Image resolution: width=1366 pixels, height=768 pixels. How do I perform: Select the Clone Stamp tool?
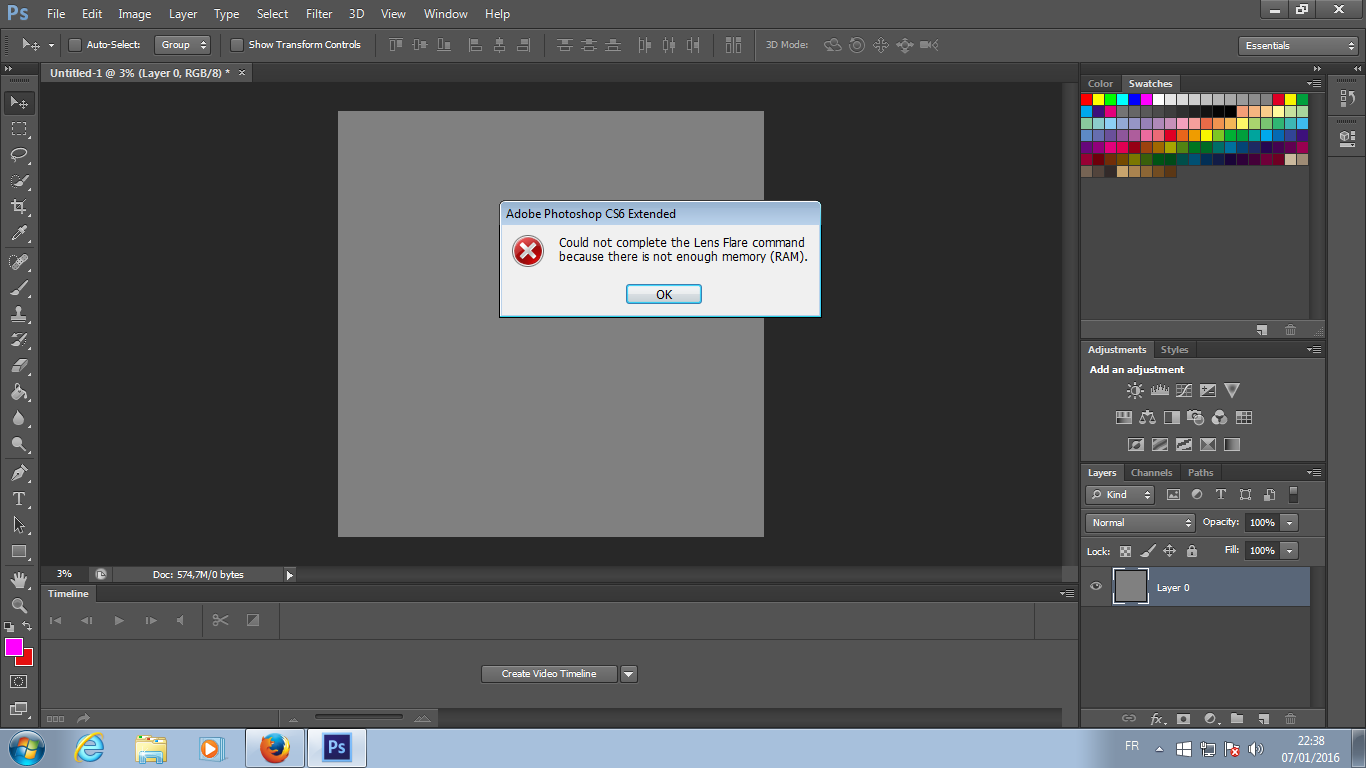point(19,314)
